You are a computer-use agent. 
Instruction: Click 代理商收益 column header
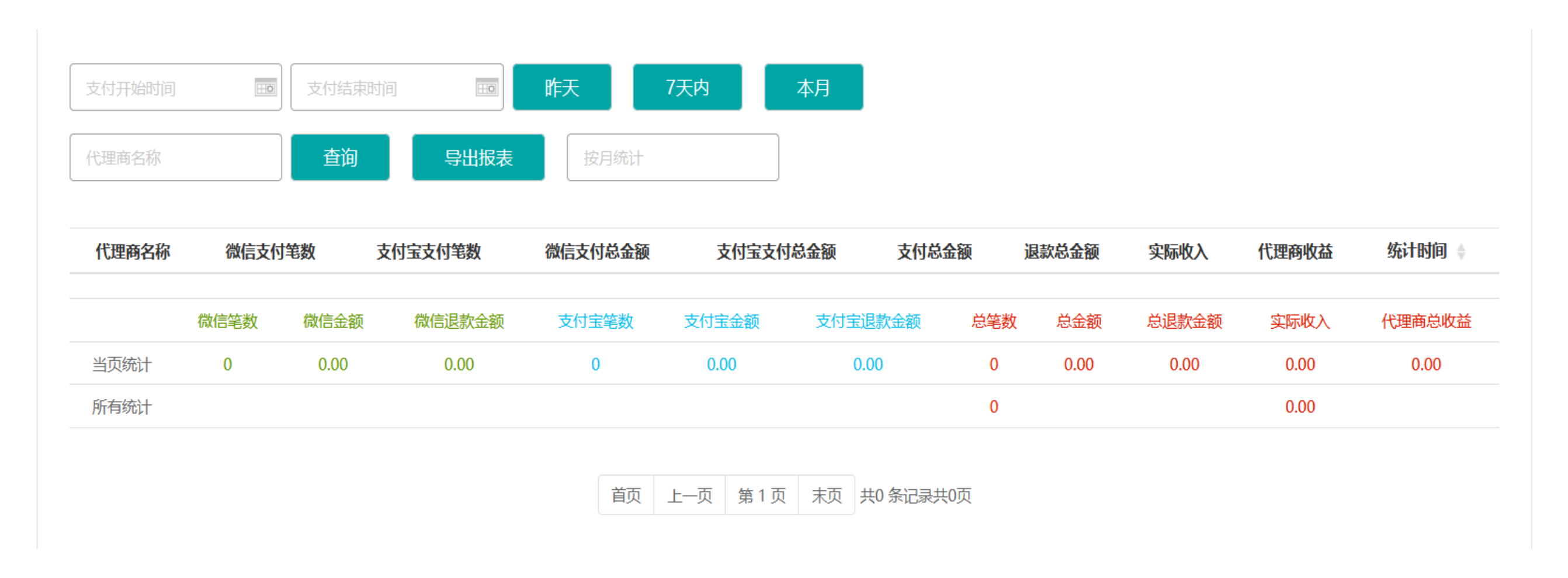click(1295, 251)
